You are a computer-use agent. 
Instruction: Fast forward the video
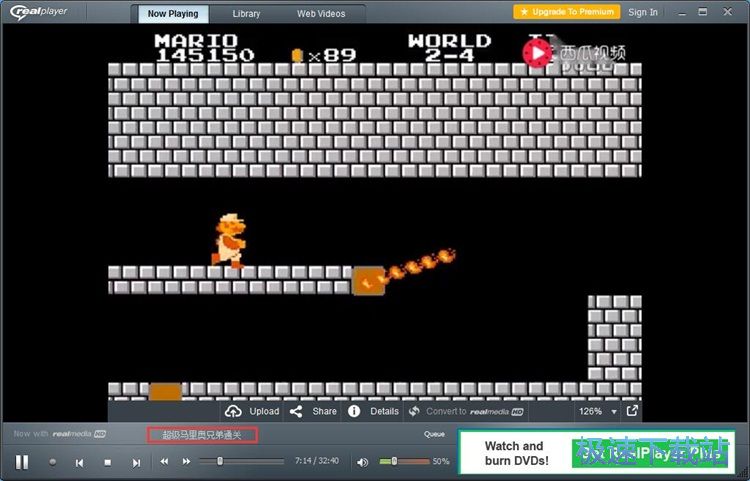click(x=186, y=461)
